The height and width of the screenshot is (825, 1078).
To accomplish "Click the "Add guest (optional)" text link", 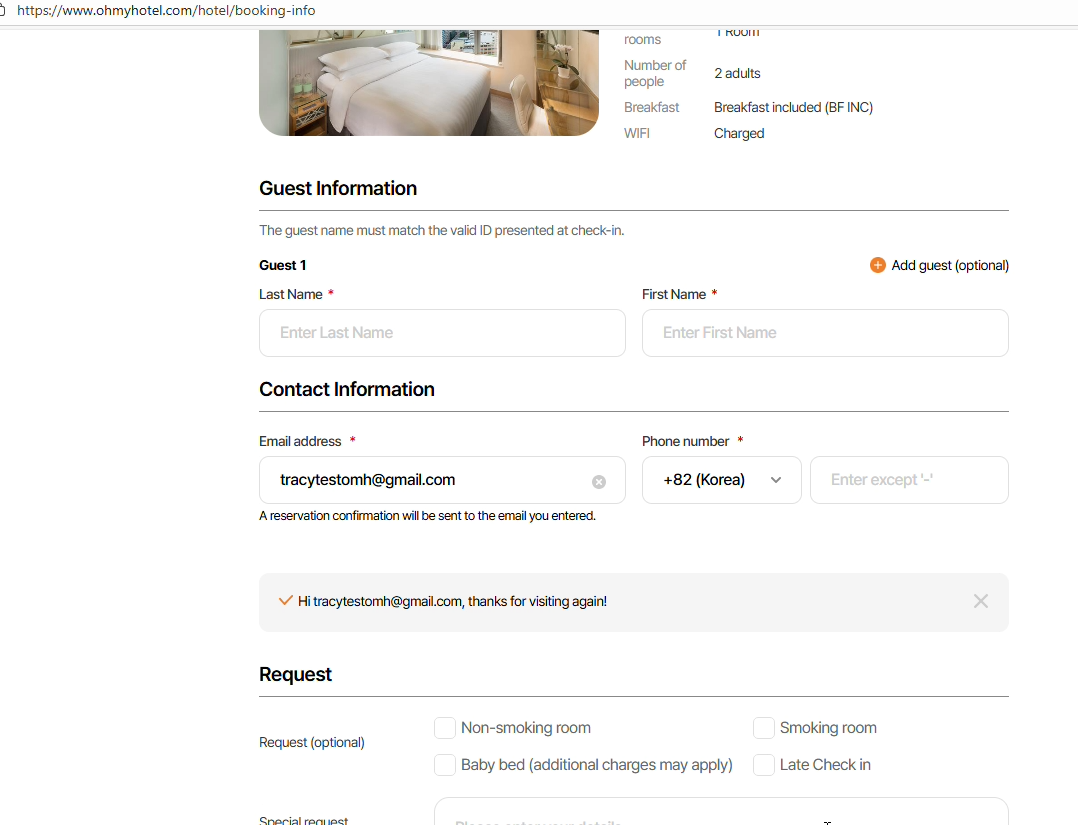I will 950,265.
